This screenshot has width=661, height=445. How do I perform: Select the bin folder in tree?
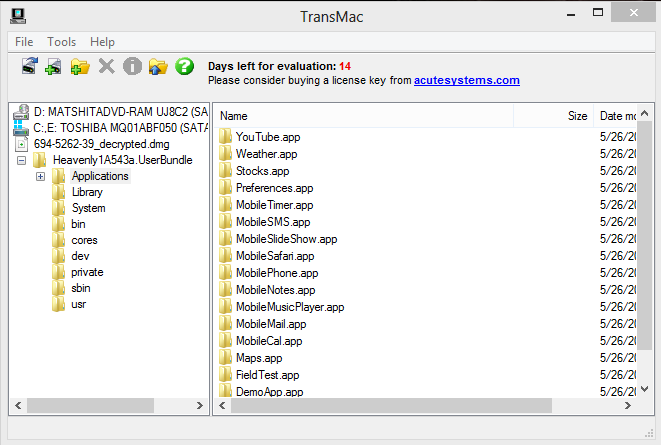[78, 224]
